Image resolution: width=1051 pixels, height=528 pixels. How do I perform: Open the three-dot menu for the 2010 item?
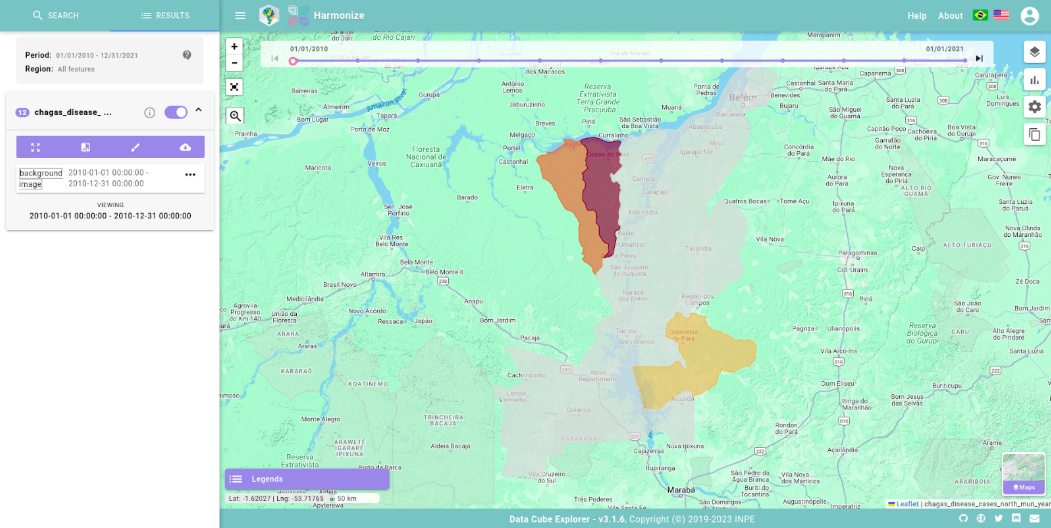tap(190, 175)
